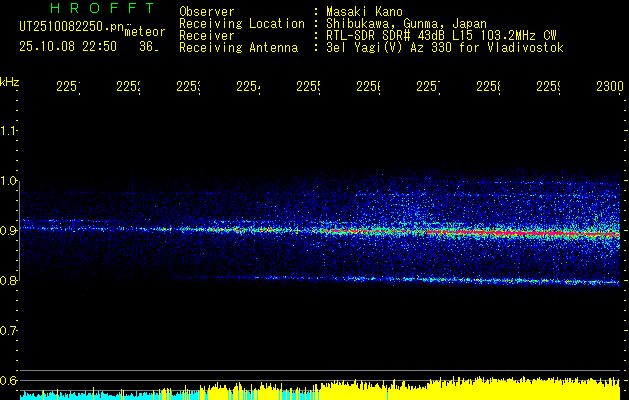Click the 0.6 kHz axis label
Viewport: 629px width, 400px height.
click(8, 380)
